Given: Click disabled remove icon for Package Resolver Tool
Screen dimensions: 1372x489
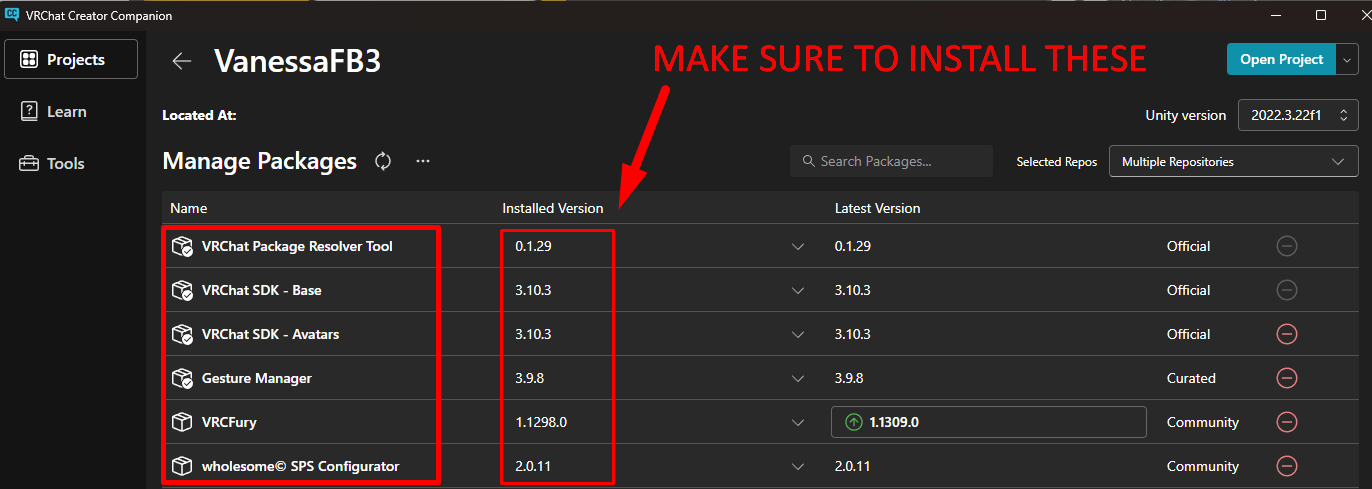Looking at the screenshot, I should tap(1287, 246).
